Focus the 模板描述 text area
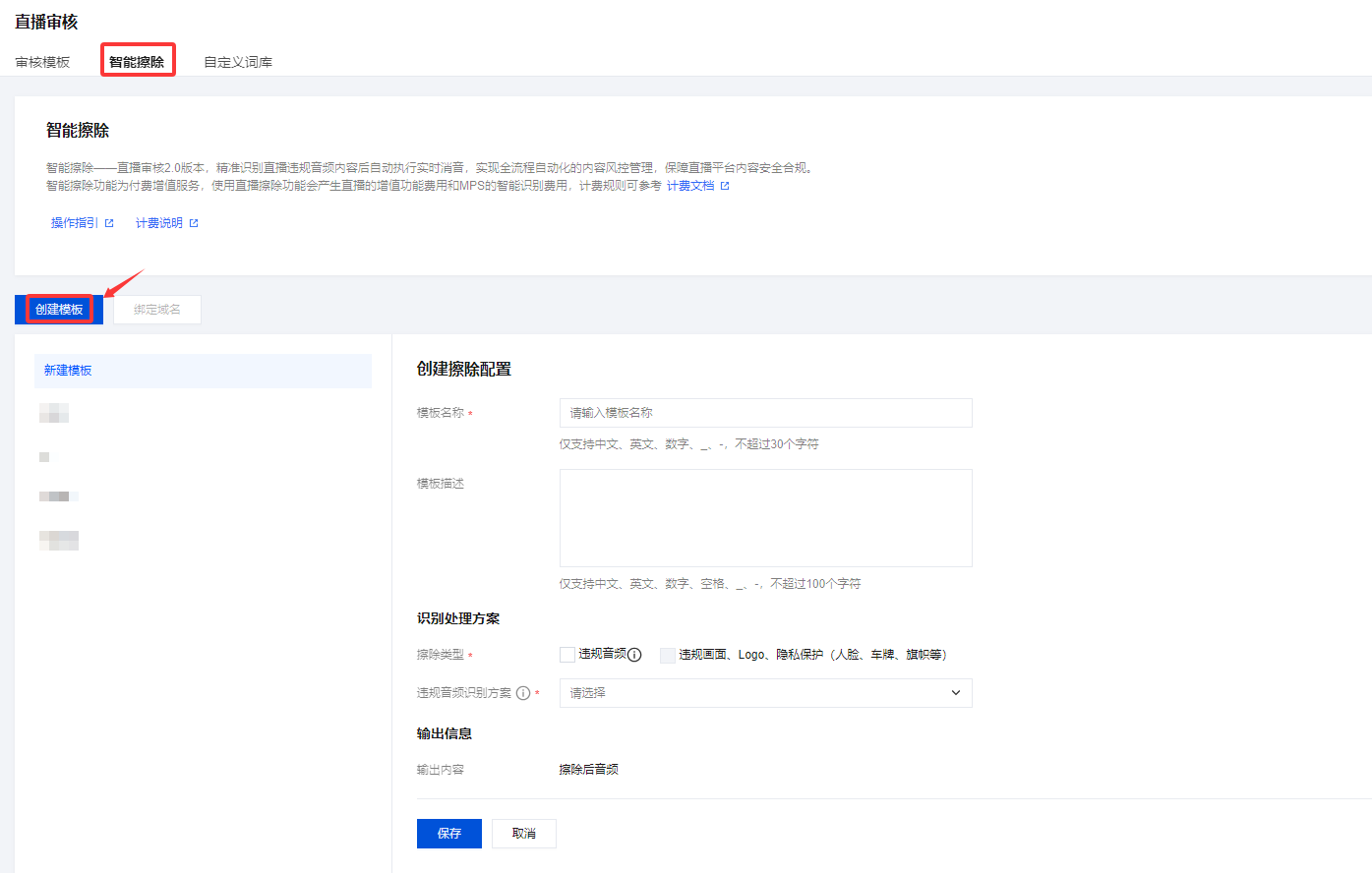The width and height of the screenshot is (1372, 873). point(764,517)
